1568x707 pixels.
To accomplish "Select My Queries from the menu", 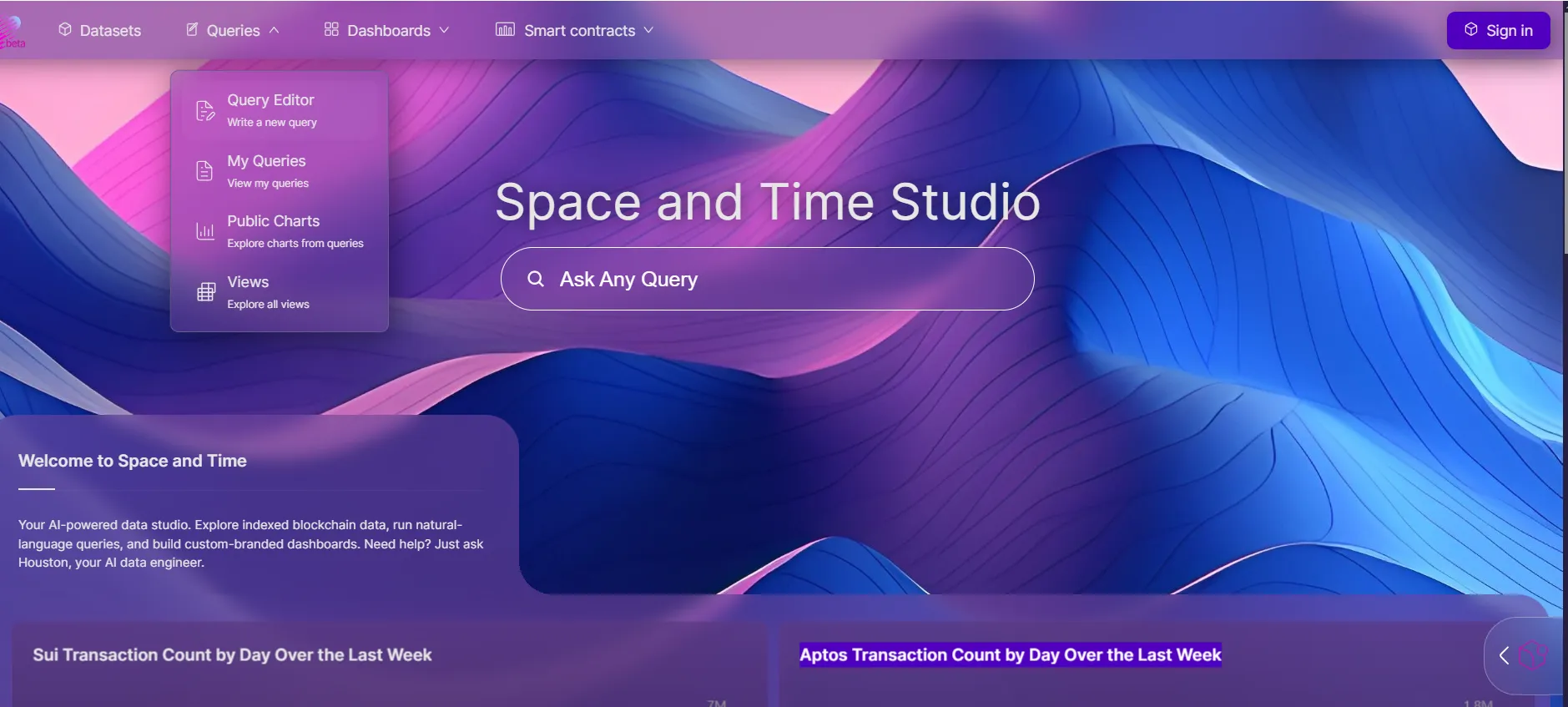I will pos(267,161).
